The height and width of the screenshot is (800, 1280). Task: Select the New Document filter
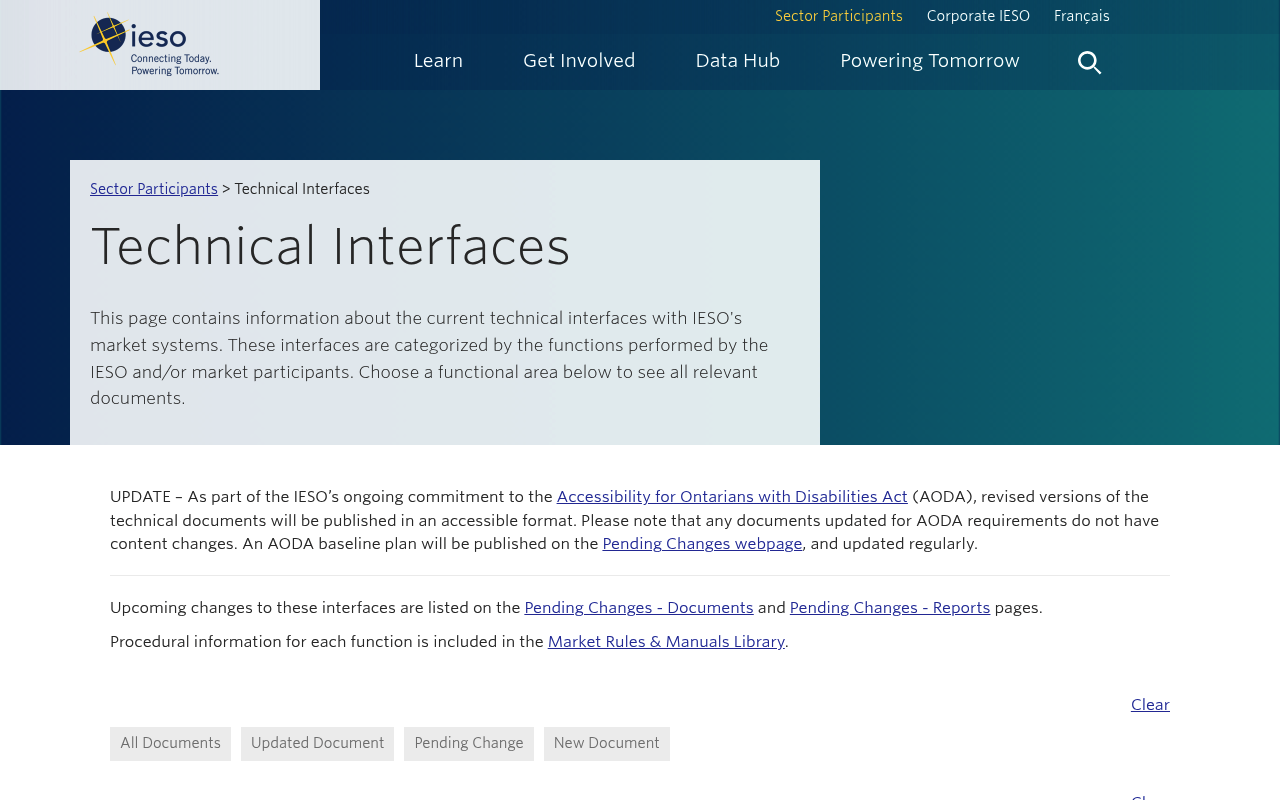coord(607,744)
